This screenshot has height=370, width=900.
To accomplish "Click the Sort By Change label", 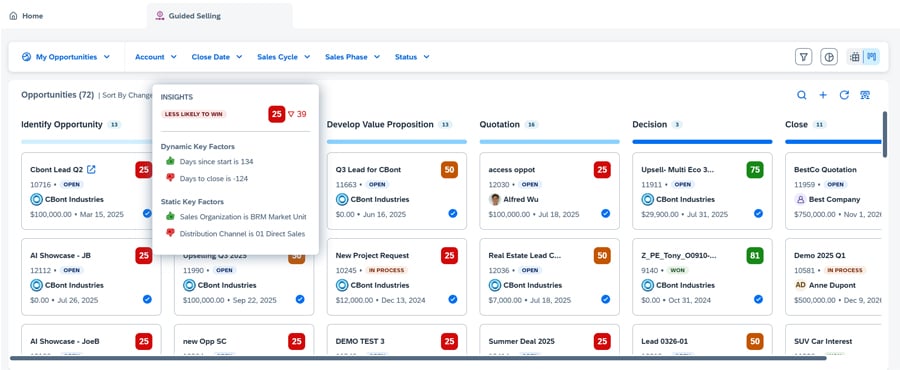I will [x=127, y=96].
